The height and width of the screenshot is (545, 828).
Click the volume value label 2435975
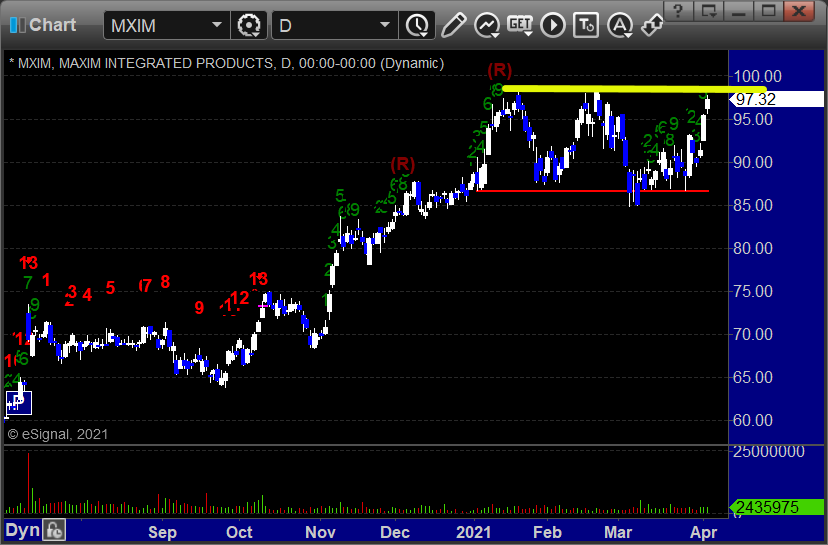pyautogui.click(x=777, y=508)
